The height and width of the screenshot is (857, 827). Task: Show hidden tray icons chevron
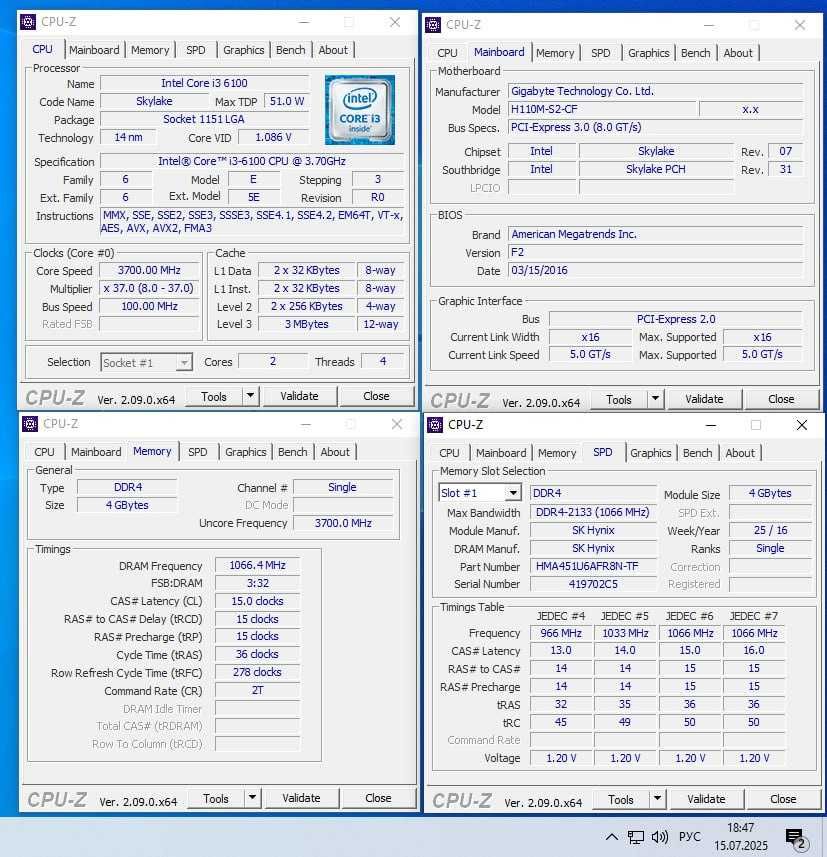612,837
